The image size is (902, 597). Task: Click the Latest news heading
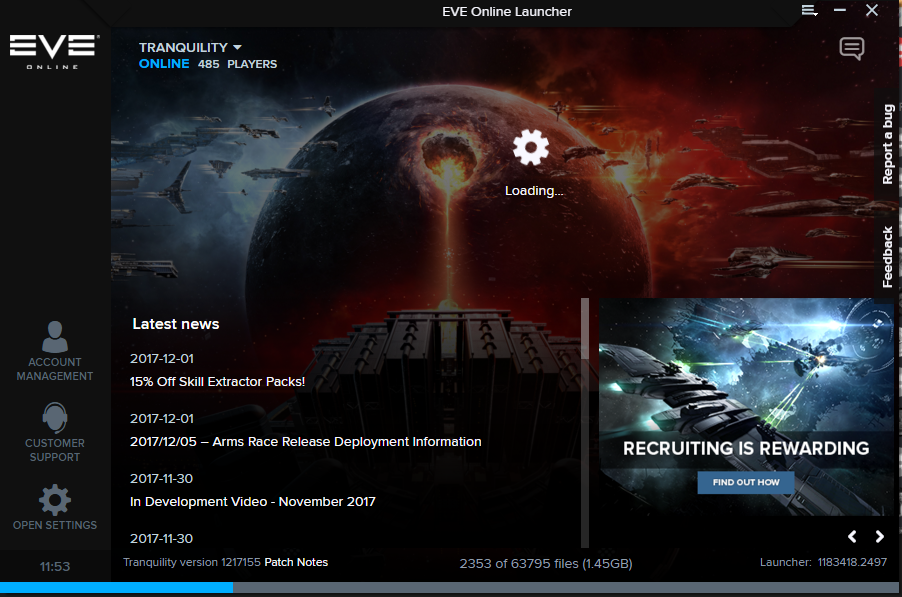pyautogui.click(x=175, y=324)
